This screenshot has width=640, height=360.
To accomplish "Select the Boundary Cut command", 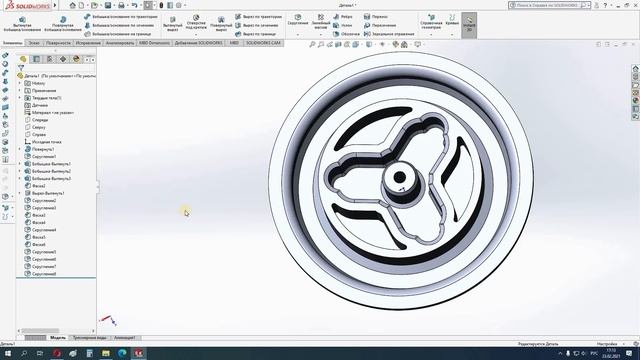I will tap(256, 34).
